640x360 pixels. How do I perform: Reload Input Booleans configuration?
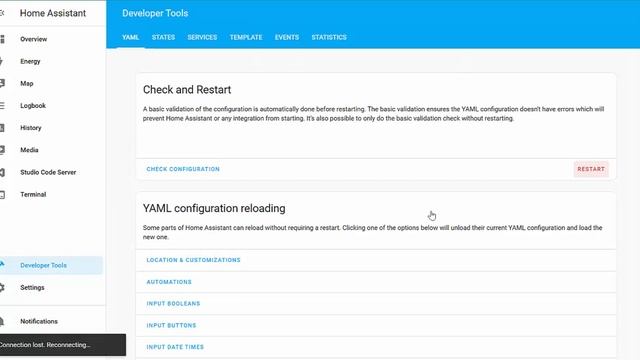coord(173,304)
